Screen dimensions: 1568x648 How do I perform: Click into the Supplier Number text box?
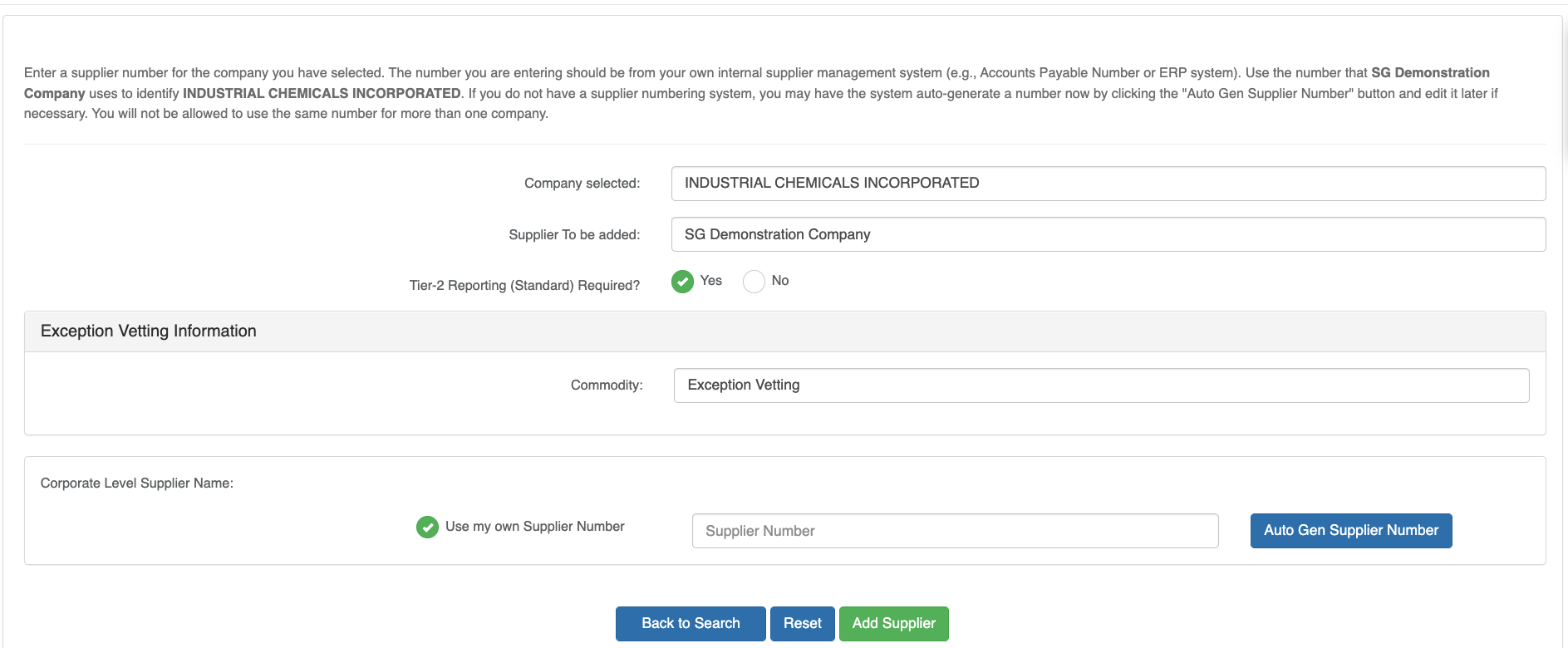tap(955, 531)
